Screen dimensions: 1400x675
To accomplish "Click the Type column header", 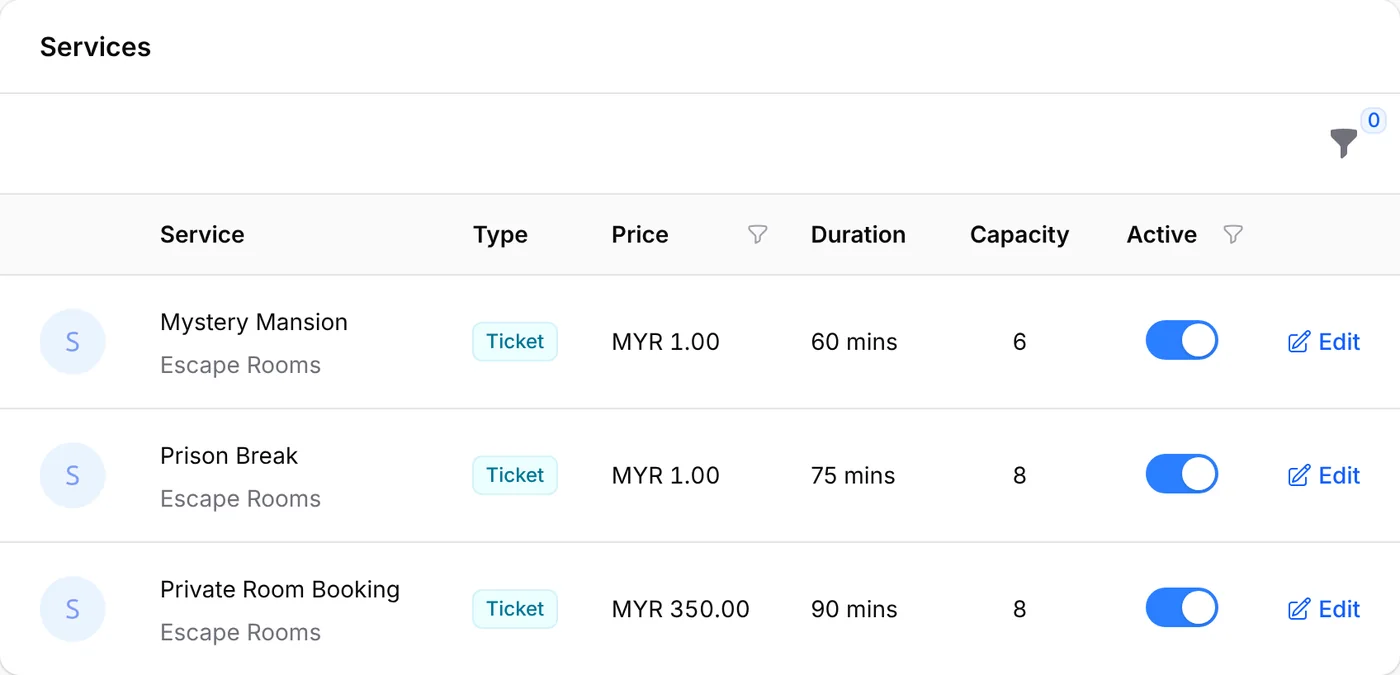I will pos(500,235).
